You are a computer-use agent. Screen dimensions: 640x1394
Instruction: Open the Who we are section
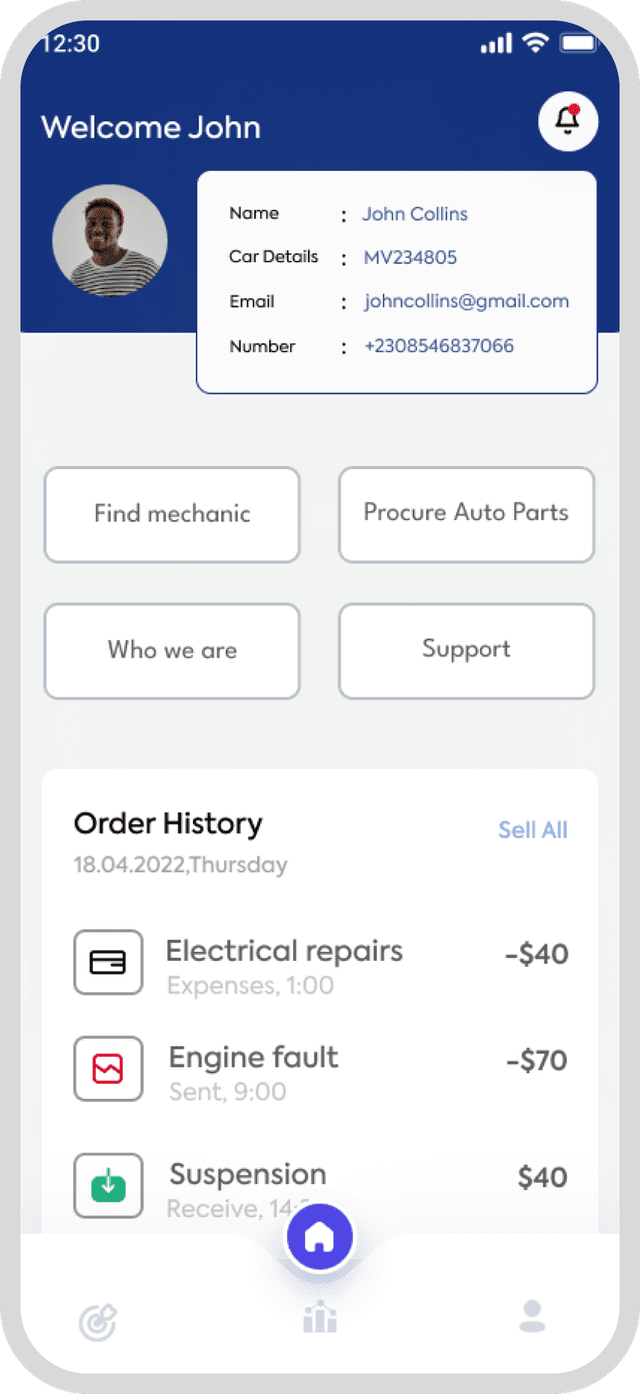click(x=172, y=651)
